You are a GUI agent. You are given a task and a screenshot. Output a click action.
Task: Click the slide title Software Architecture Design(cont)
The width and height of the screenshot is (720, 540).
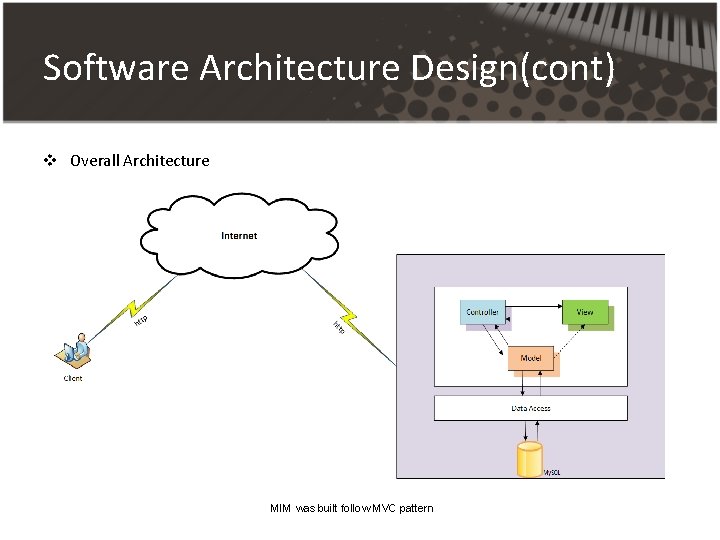pyautogui.click(x=328, y=68)
